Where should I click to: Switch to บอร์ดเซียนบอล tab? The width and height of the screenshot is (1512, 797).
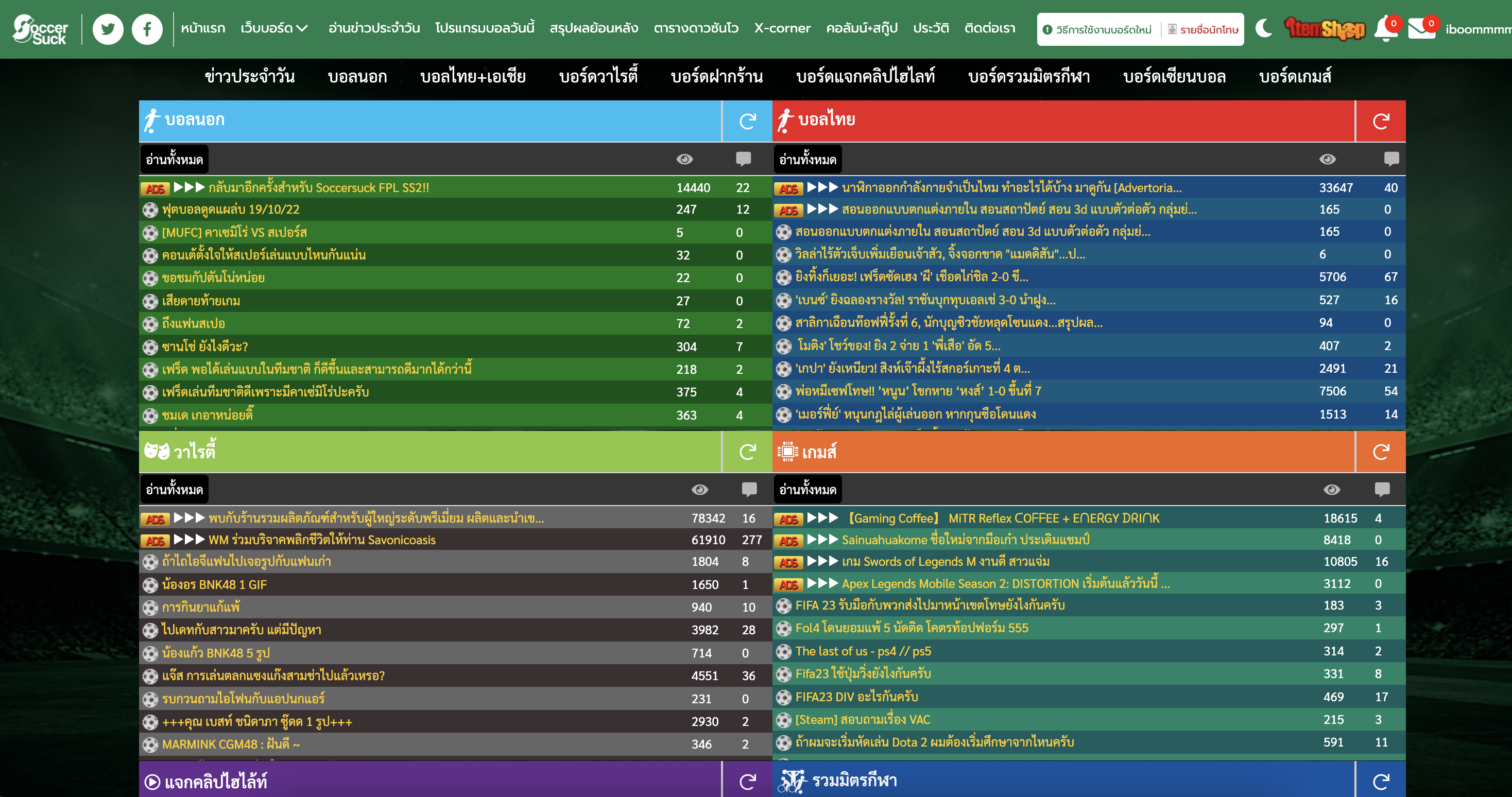click(1175, 76)
